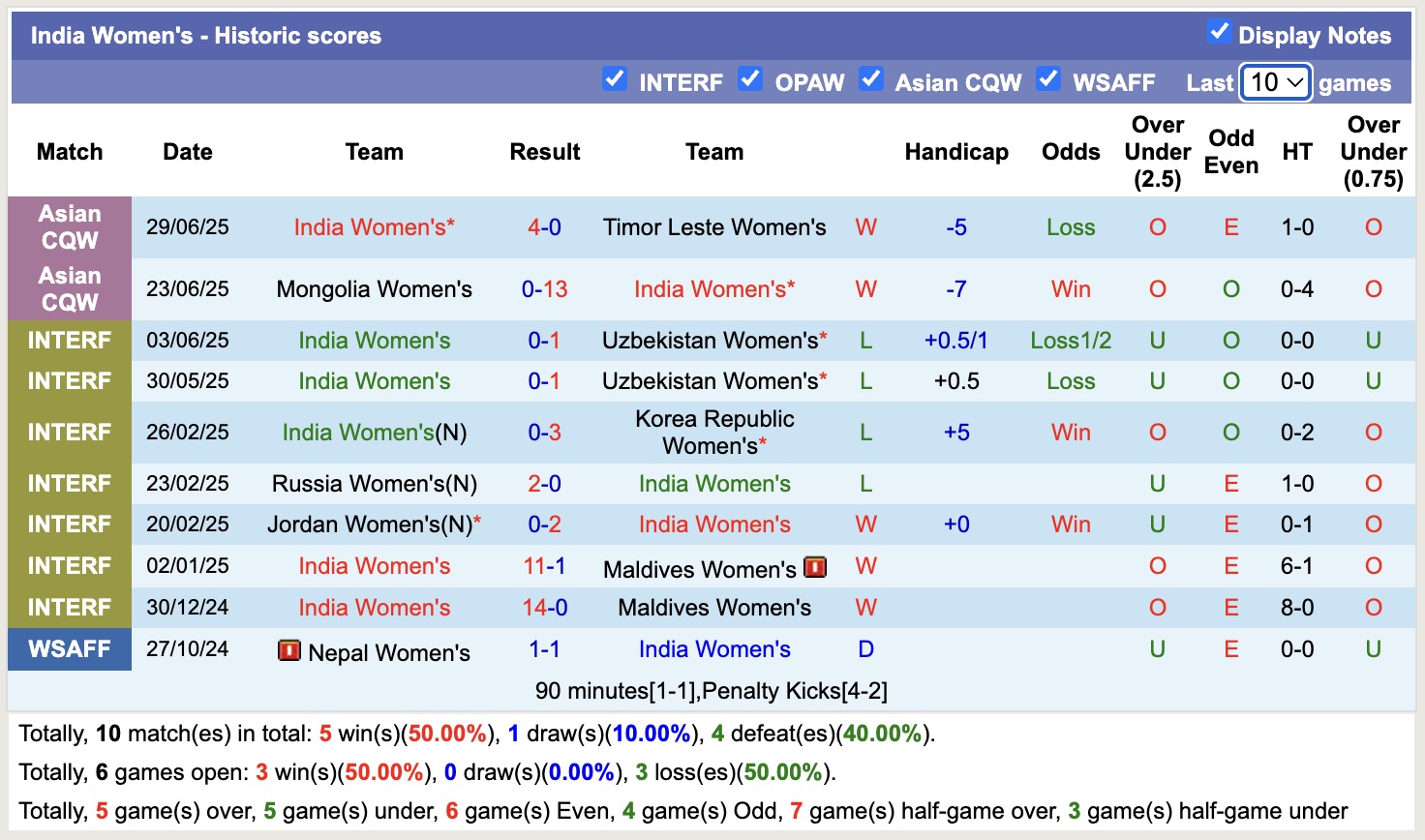Click the 11-1 score on 02/01/25
The width and height of the screenshot is (1425, 840).
[544, 566]
